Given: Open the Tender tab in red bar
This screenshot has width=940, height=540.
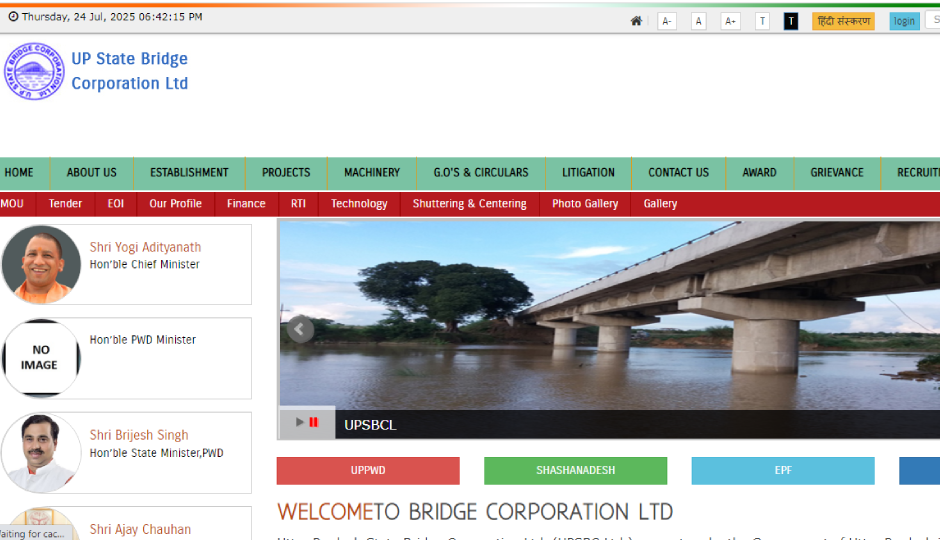Looking at the screenshot, I should pyautogui.click(x=65, y=203).
